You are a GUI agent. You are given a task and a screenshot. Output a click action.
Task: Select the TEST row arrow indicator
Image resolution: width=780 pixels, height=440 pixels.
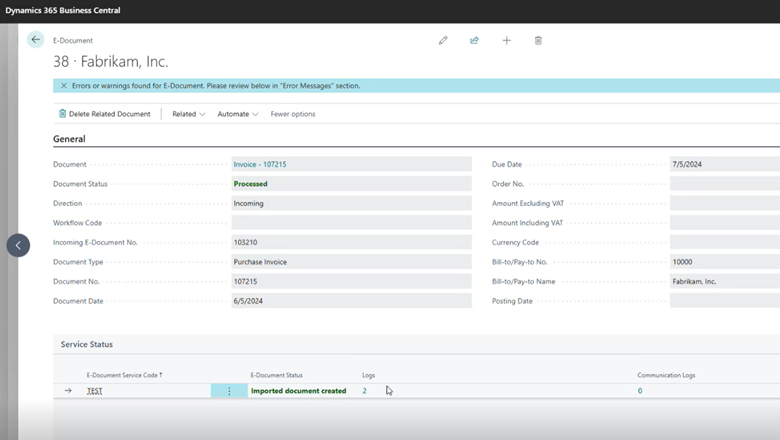(x=68, y=391)
